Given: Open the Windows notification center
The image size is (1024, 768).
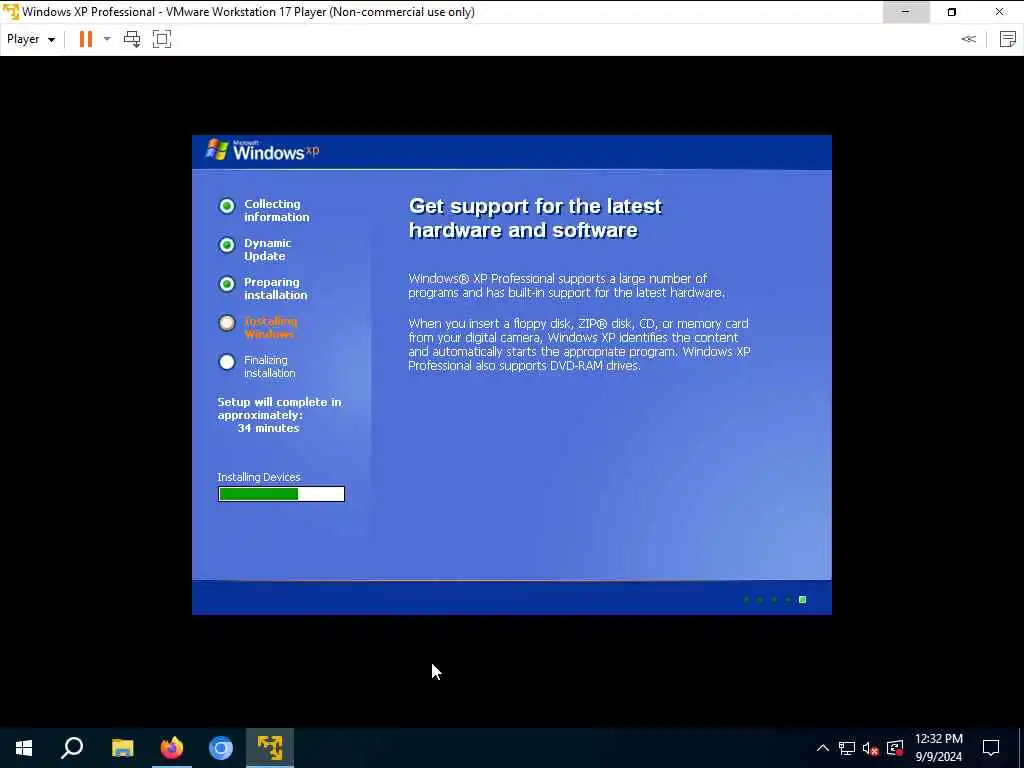Looking at the screenshot, I should tap(991, 748).
